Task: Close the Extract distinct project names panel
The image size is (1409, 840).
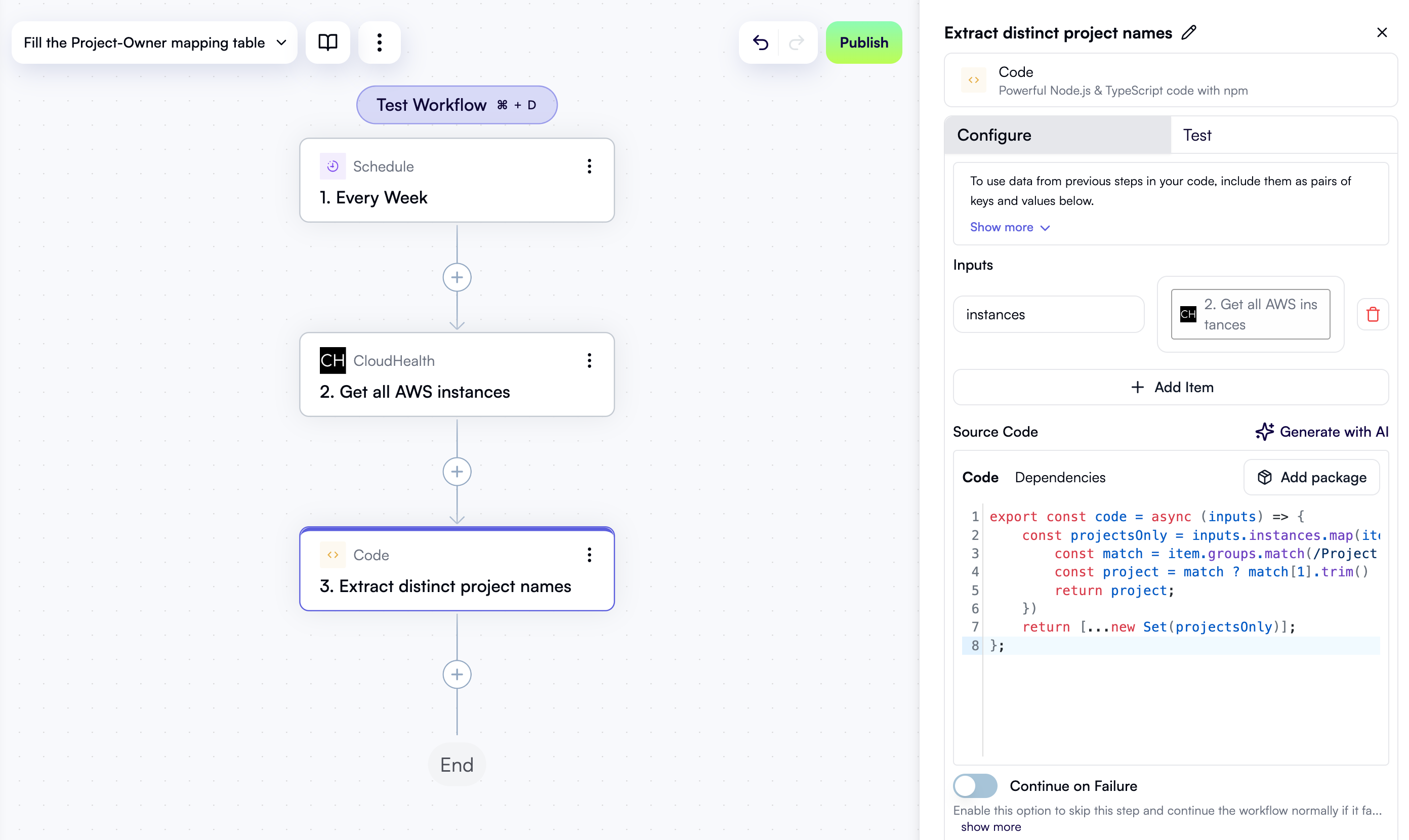Action: (x=1382, y=32)
